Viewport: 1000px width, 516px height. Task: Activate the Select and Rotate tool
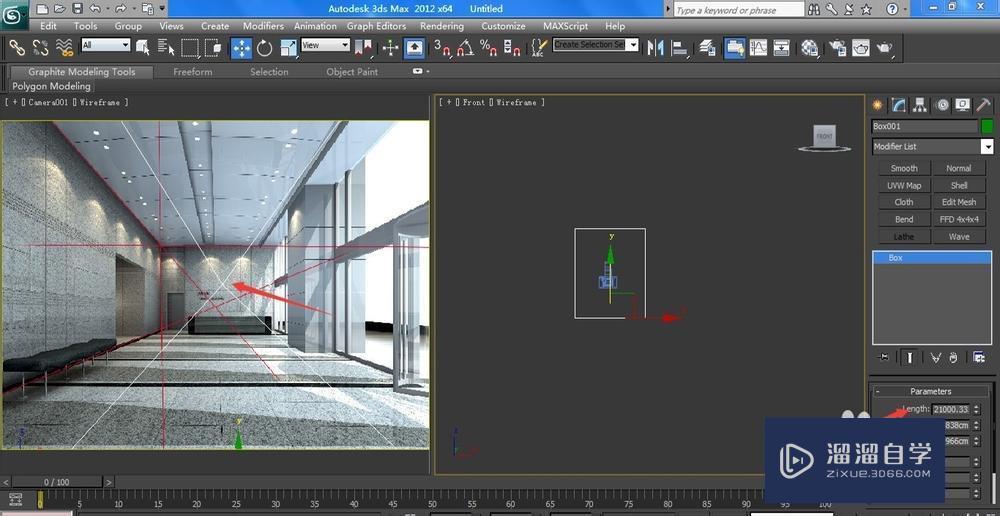click(x=265, y=48)
